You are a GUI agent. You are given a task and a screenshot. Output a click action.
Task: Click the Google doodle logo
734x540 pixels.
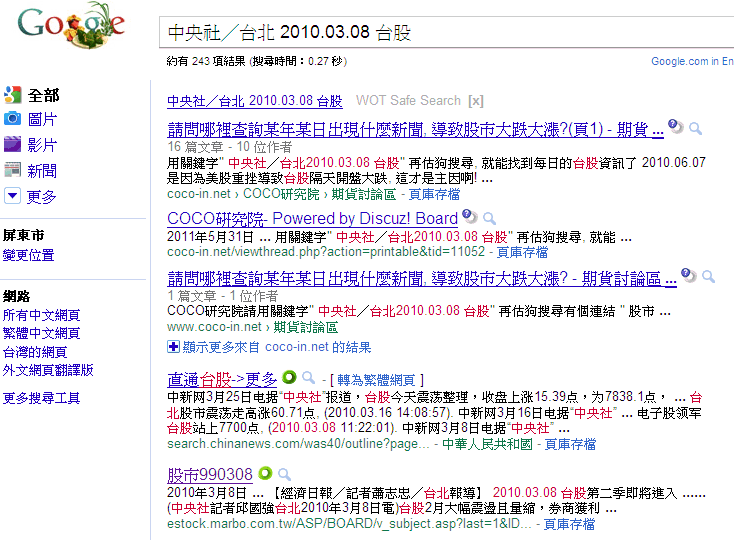pos(71,25)
